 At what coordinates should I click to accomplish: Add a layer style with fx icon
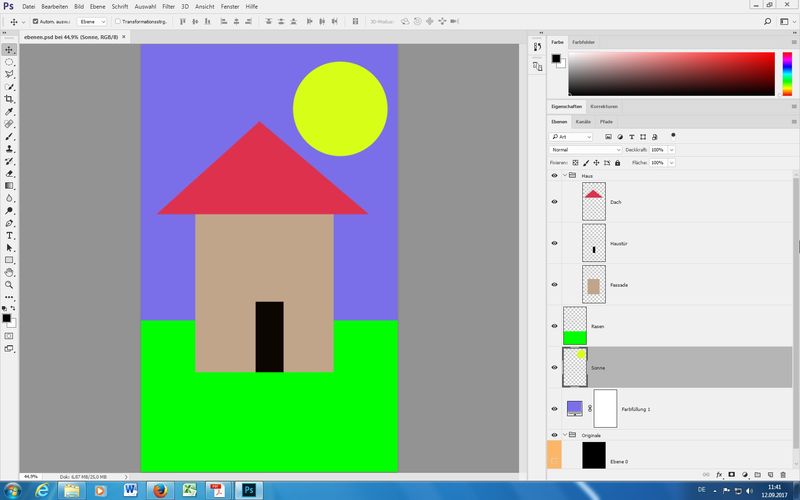[719, 473]
